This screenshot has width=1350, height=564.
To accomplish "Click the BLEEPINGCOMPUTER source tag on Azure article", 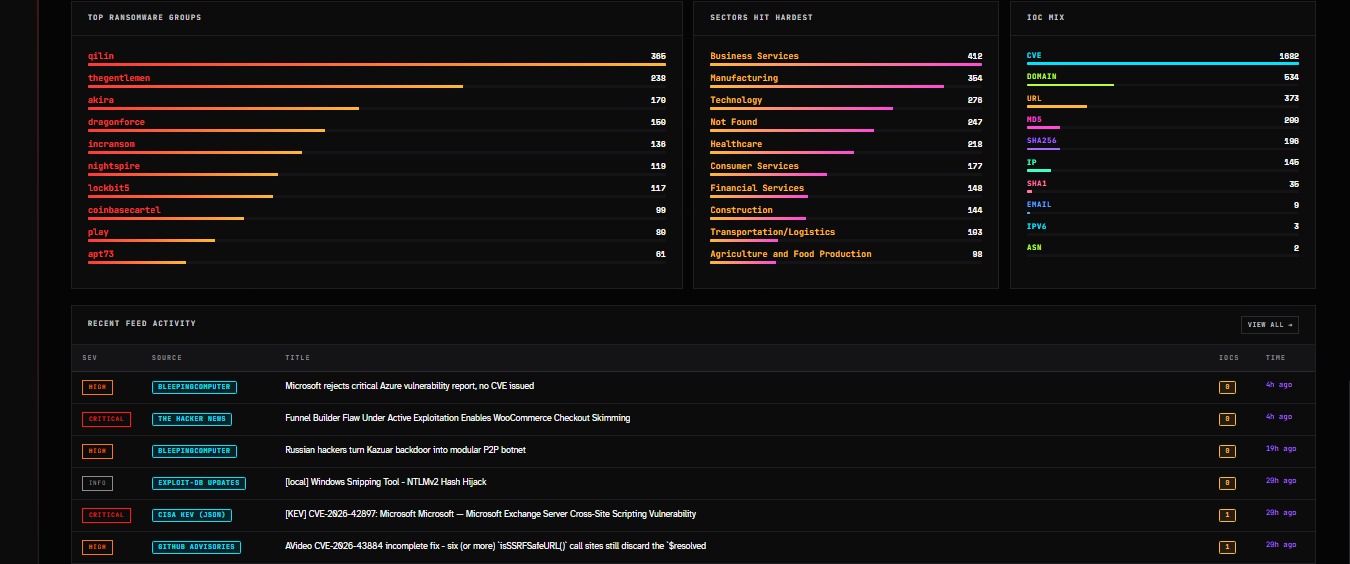I will [194, 387].
